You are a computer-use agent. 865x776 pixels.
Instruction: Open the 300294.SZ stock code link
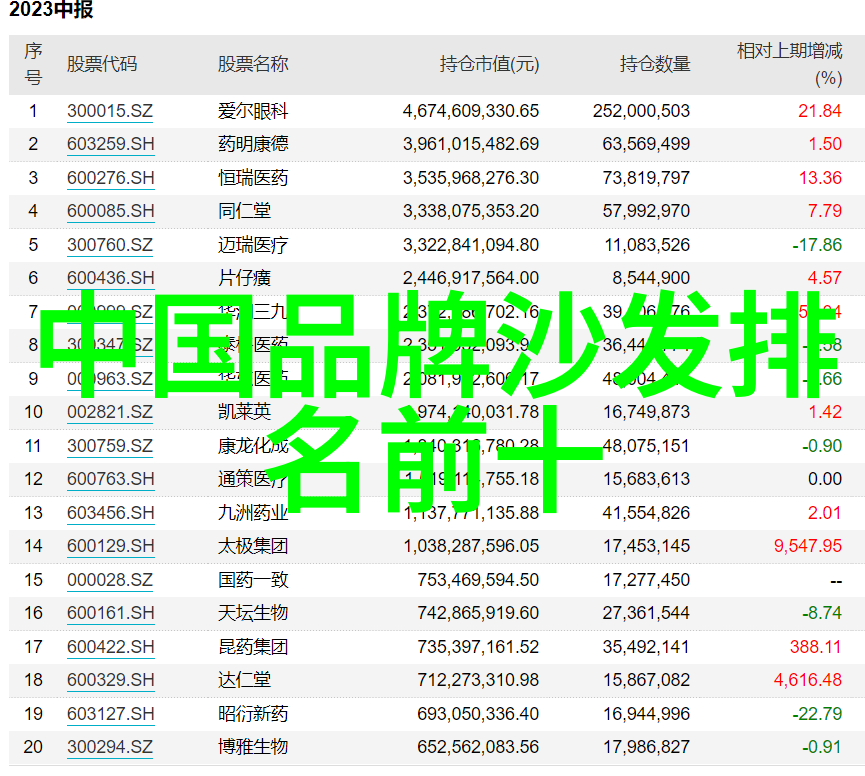point(110,747)
